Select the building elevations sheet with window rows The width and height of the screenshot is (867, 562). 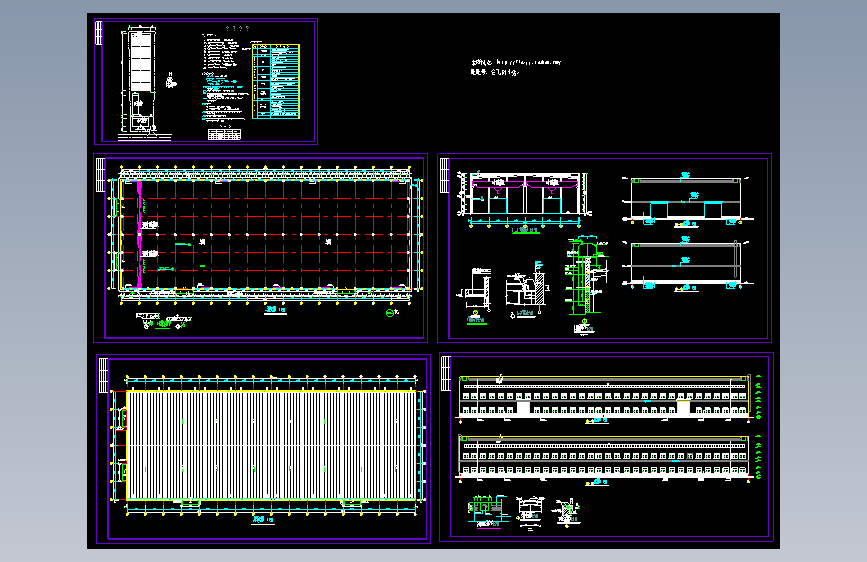(x=606, y=446)
